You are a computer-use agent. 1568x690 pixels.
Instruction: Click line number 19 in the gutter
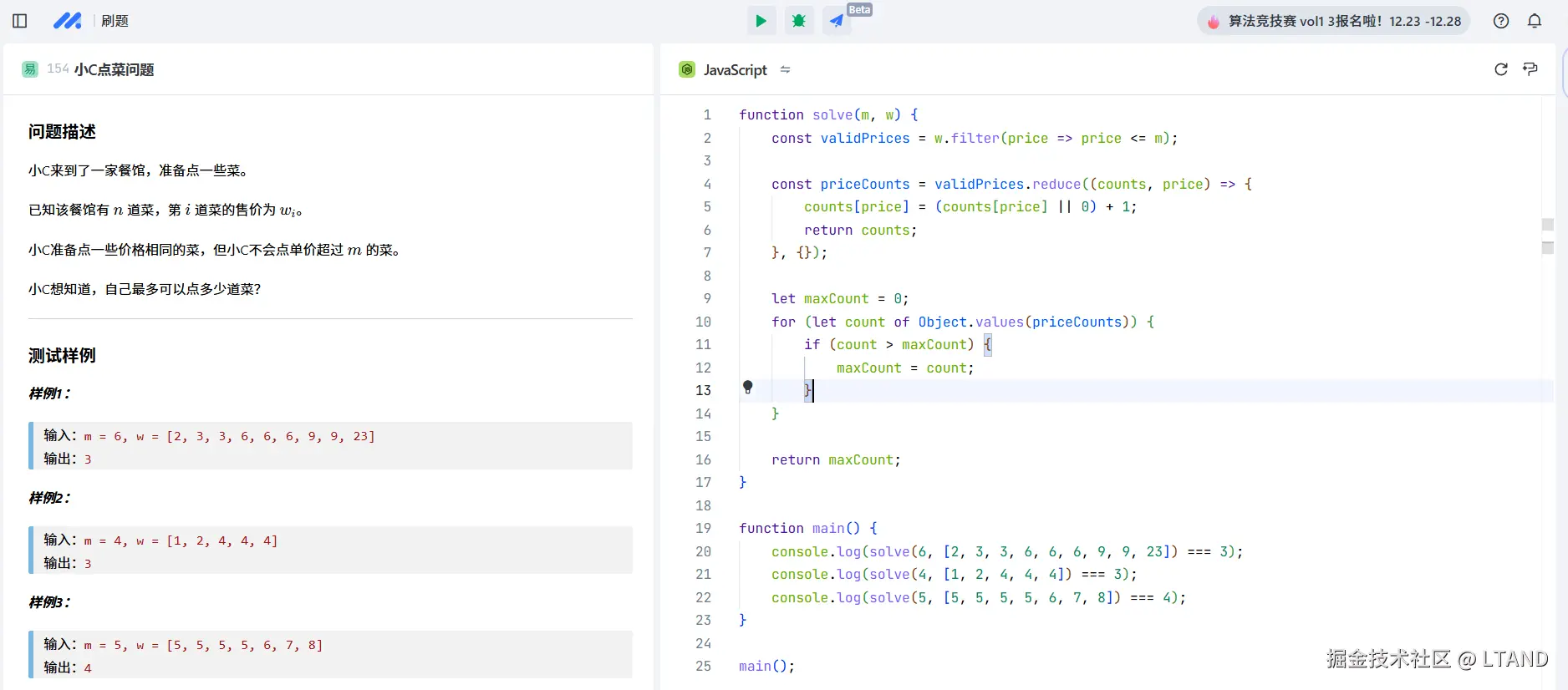click(x=703, y=528)
